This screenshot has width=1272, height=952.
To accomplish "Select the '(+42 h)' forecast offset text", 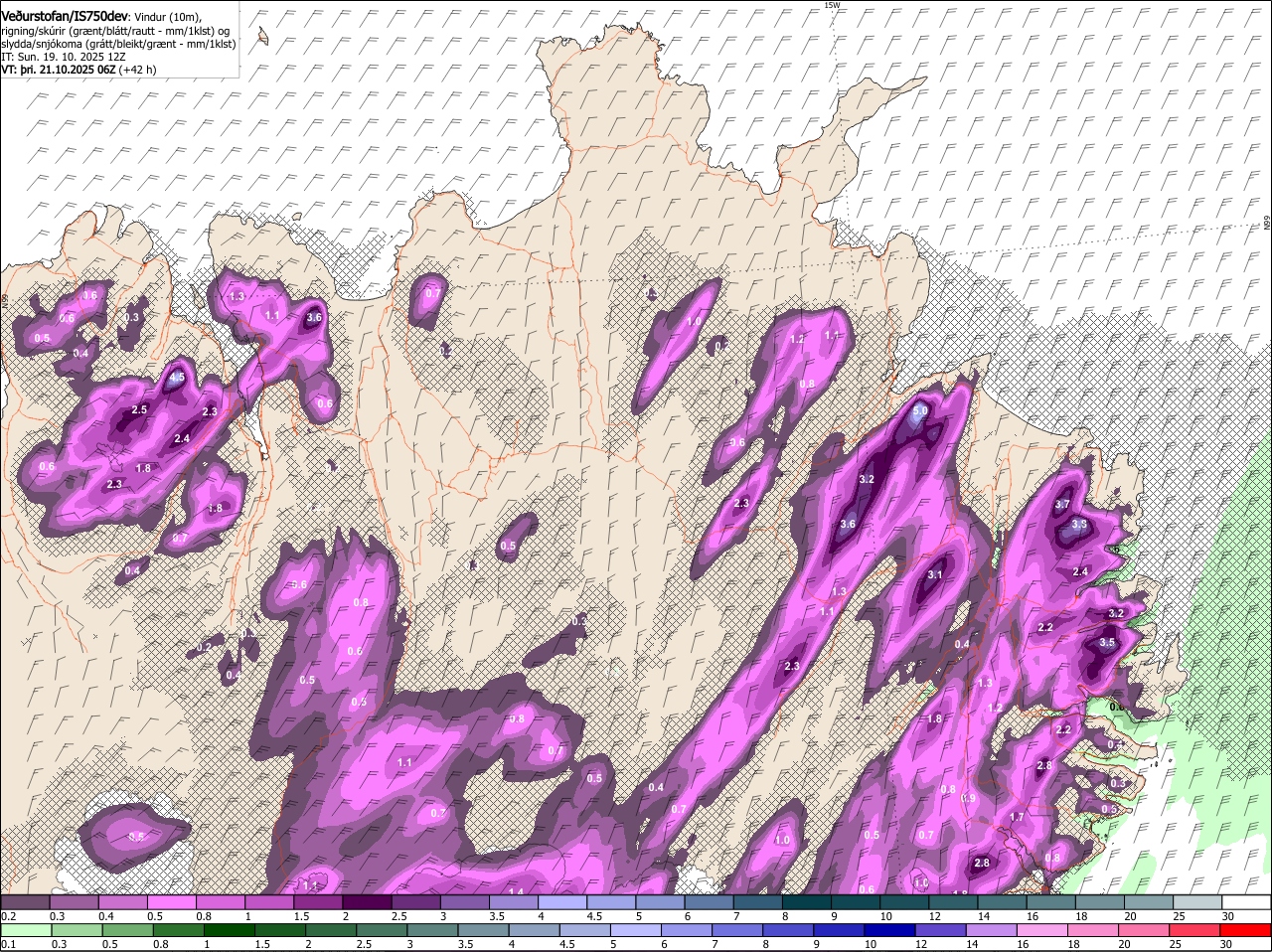I will click(x=138, y=70).
